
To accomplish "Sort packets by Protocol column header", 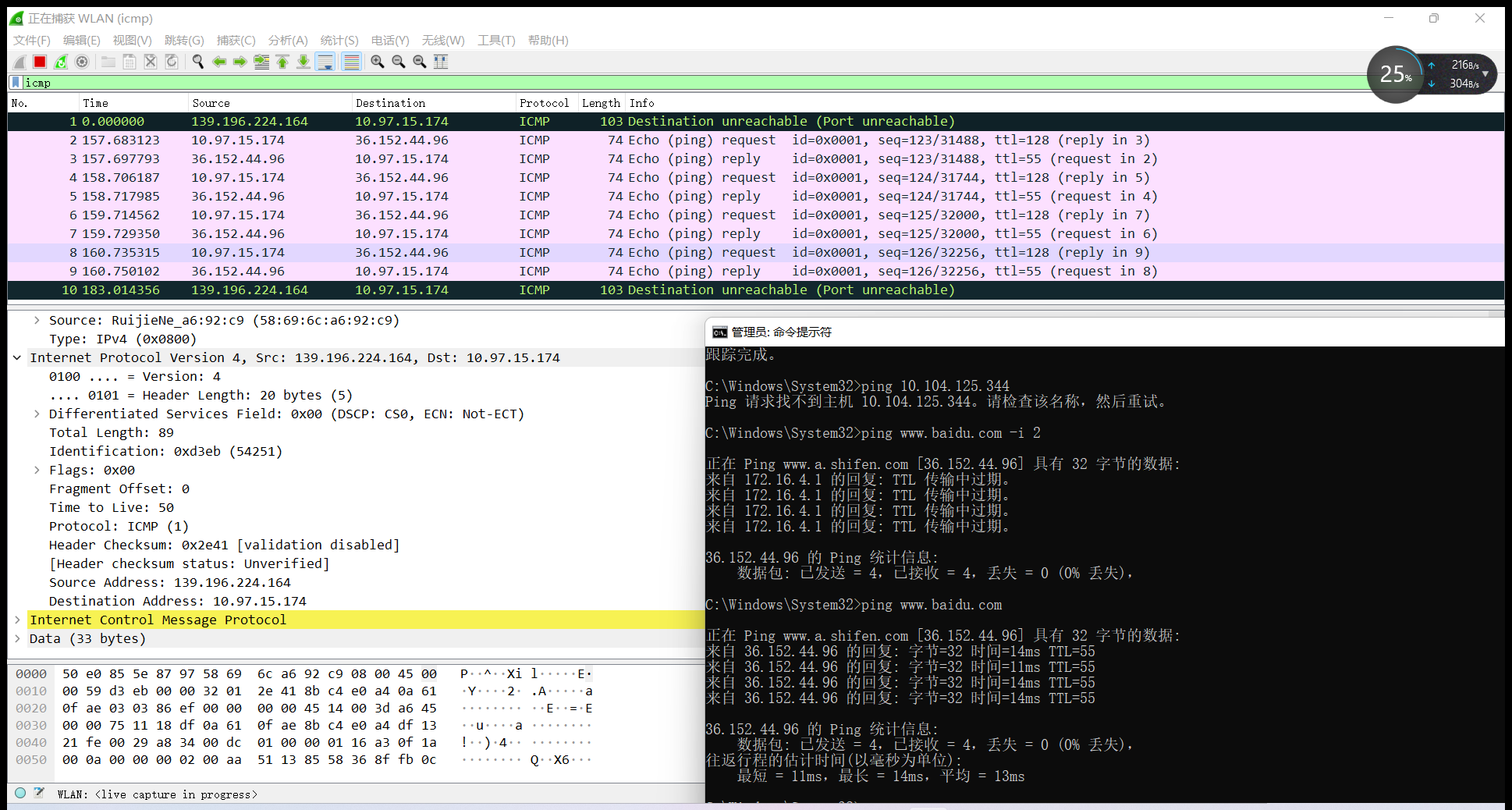I will 546,103.
